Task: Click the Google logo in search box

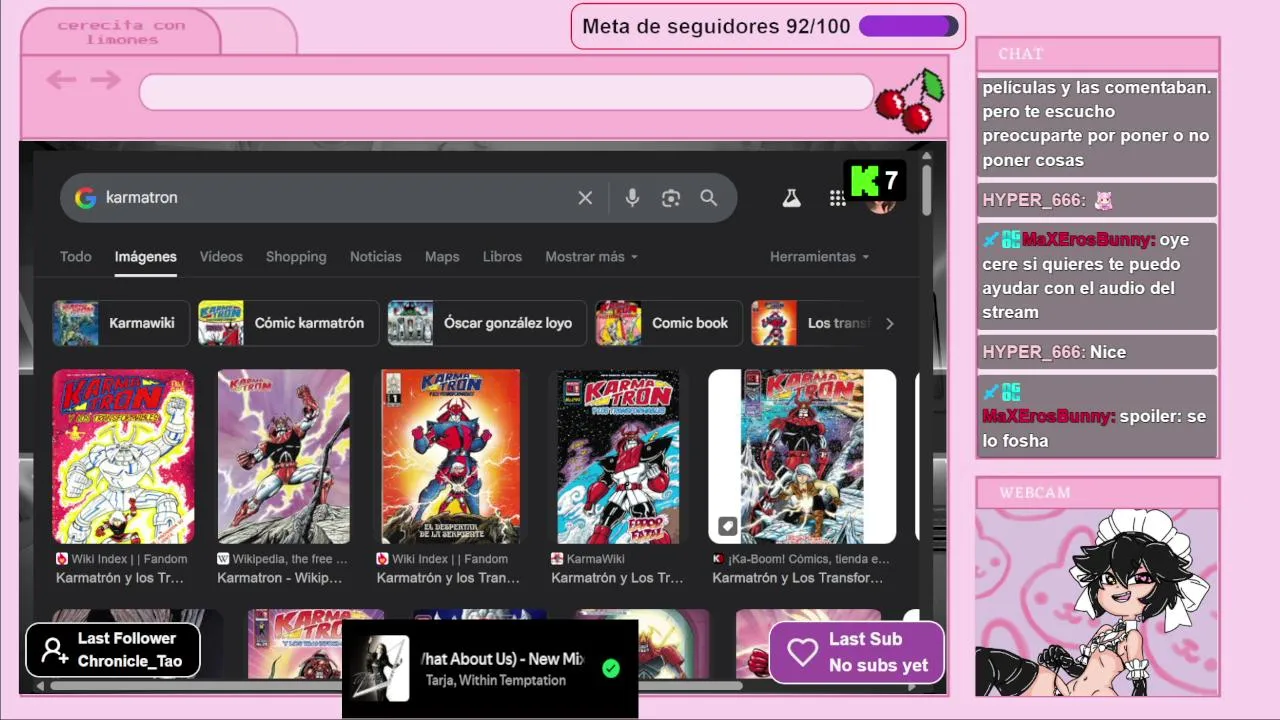Action: point(86,198)
